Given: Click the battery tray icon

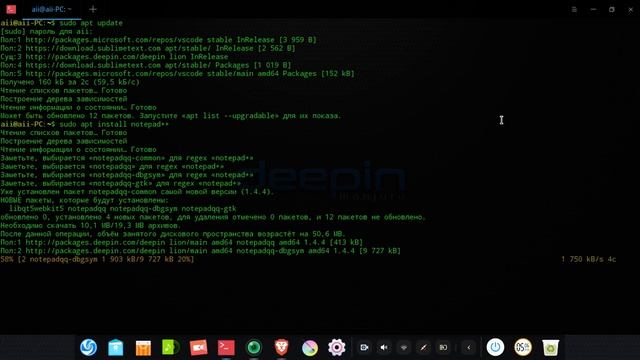Looking at the screenshot, I should (x=443, y=347).
